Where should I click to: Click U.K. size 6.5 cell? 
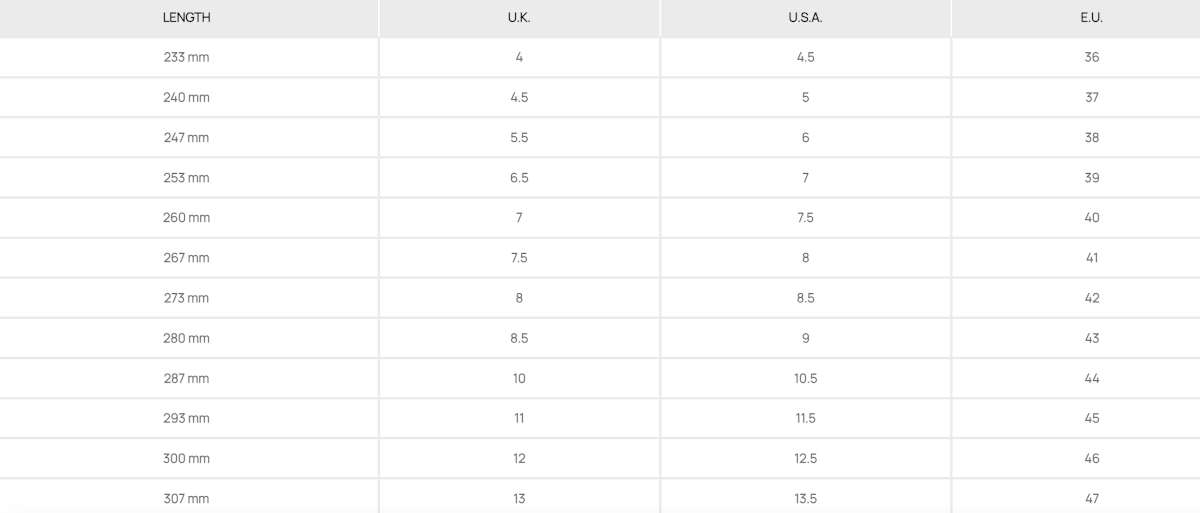click(519, 178)
